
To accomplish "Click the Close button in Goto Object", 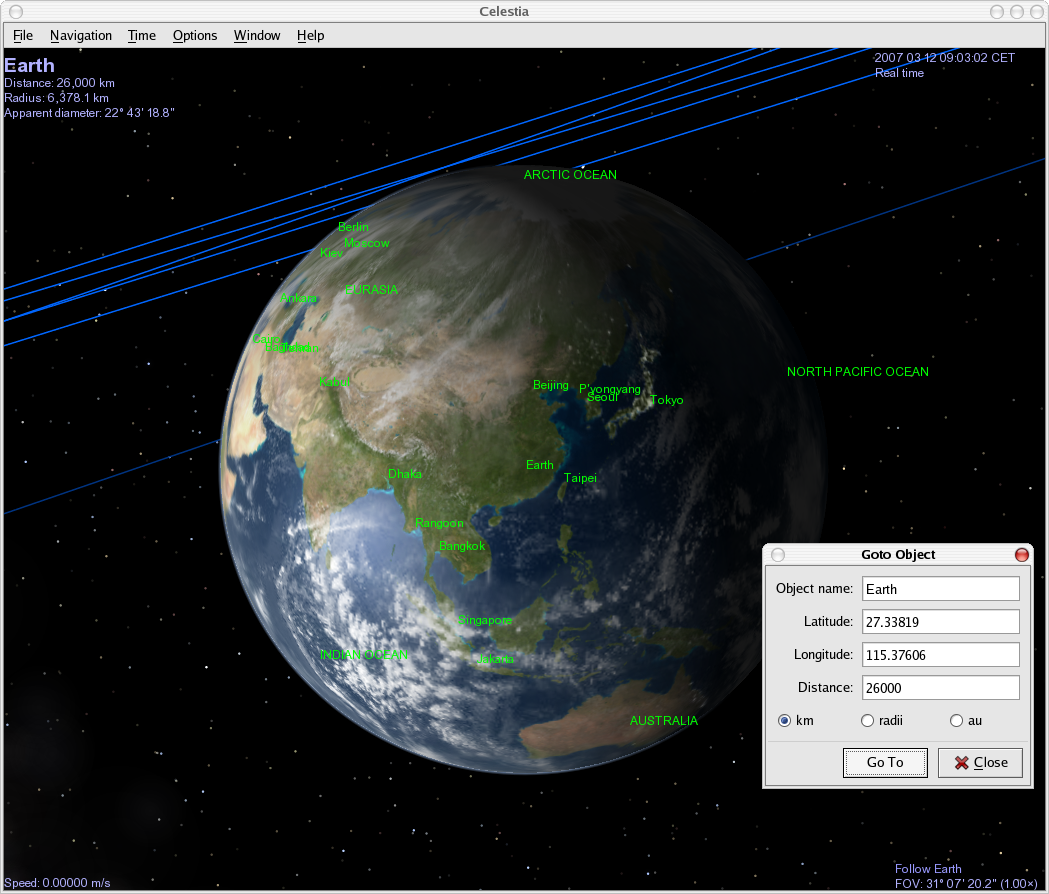I will click(x=980, y=762).
